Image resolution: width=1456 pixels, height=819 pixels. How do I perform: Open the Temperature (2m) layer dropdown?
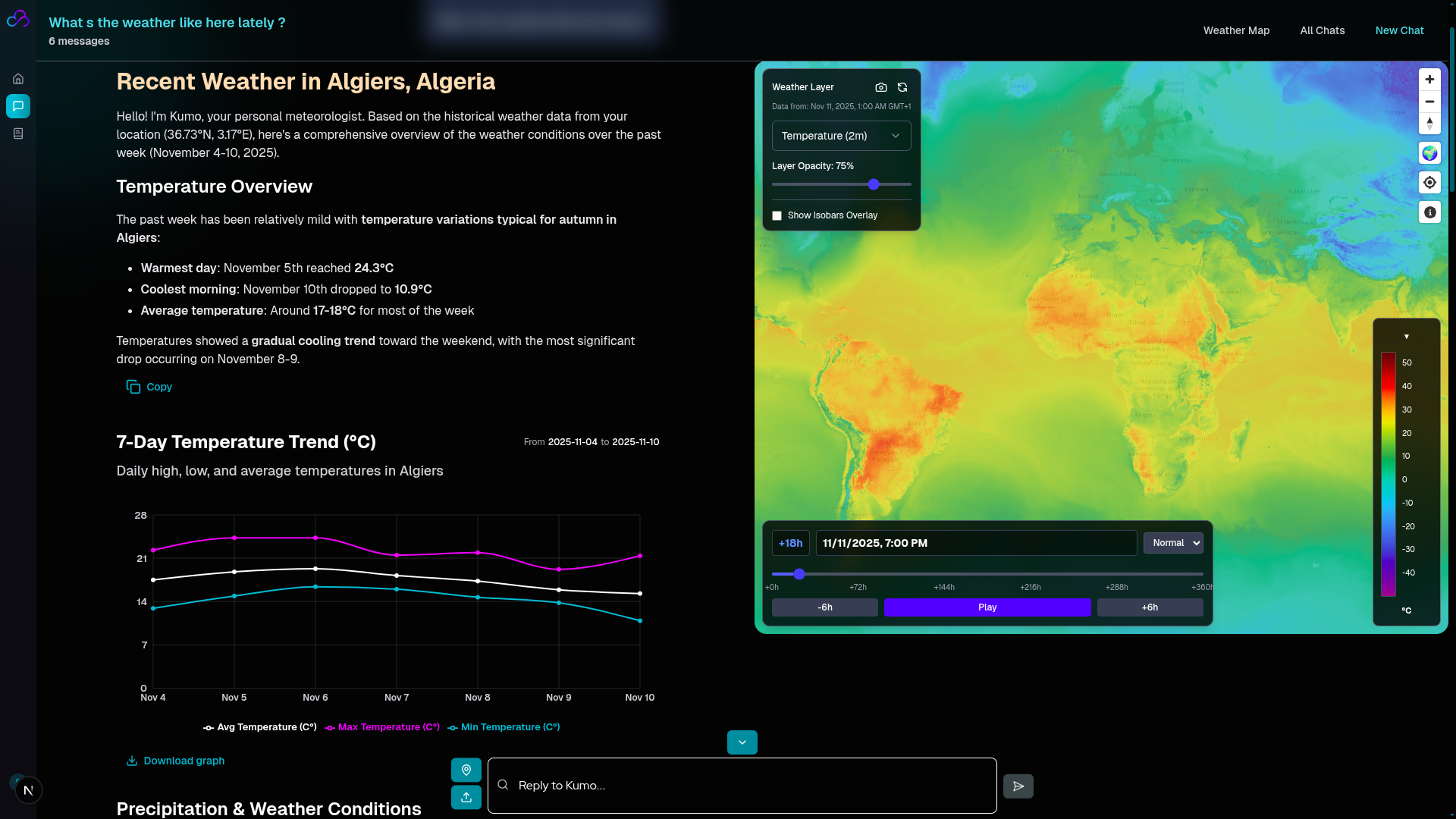click(x=841, y=136)
